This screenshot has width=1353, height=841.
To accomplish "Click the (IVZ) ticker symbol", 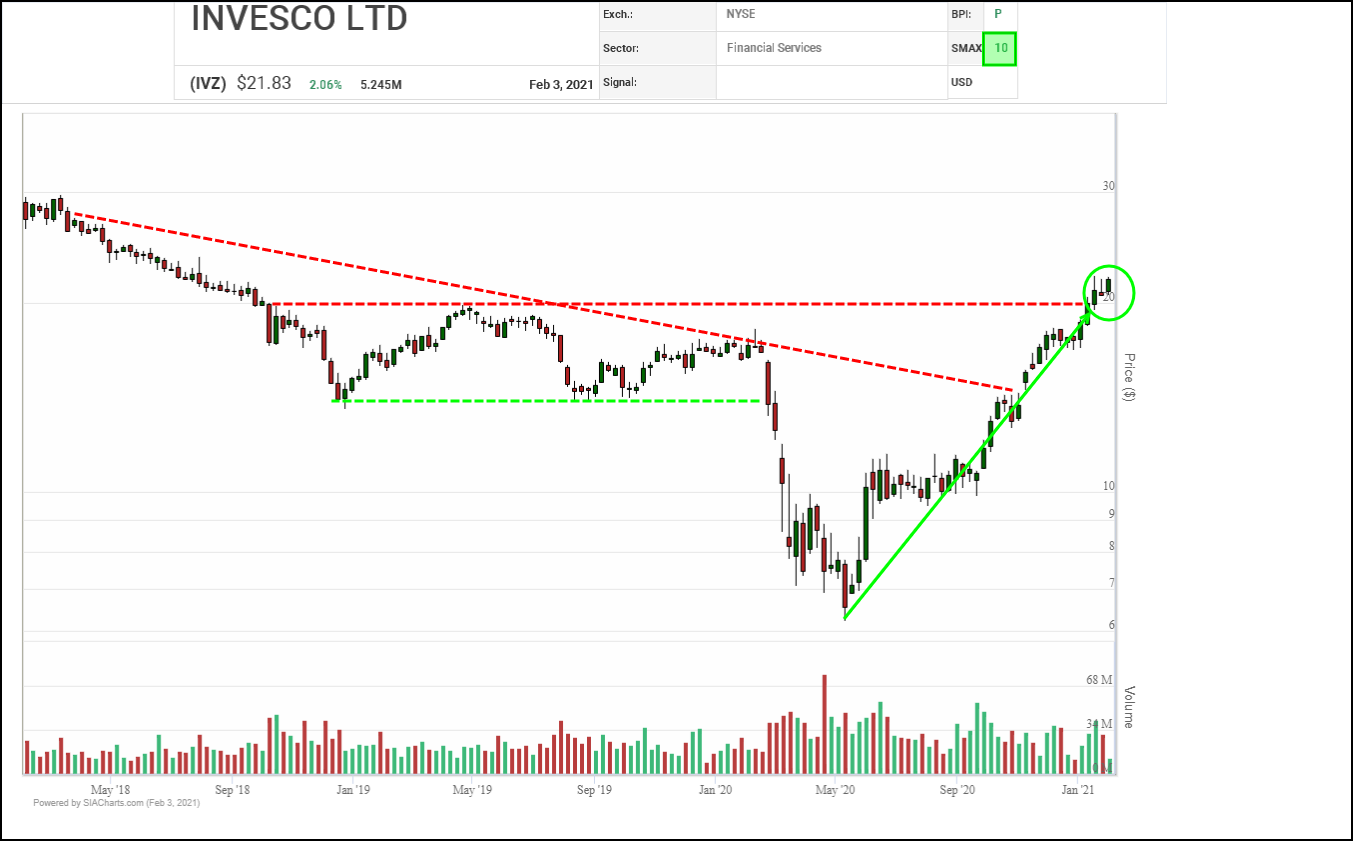I will [x=208, y=84].
